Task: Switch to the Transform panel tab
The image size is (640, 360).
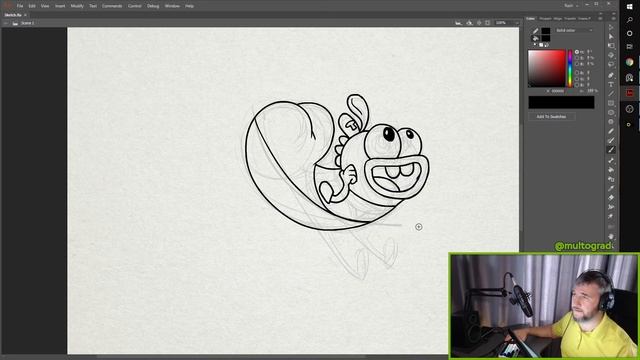Action: [570, 18]
